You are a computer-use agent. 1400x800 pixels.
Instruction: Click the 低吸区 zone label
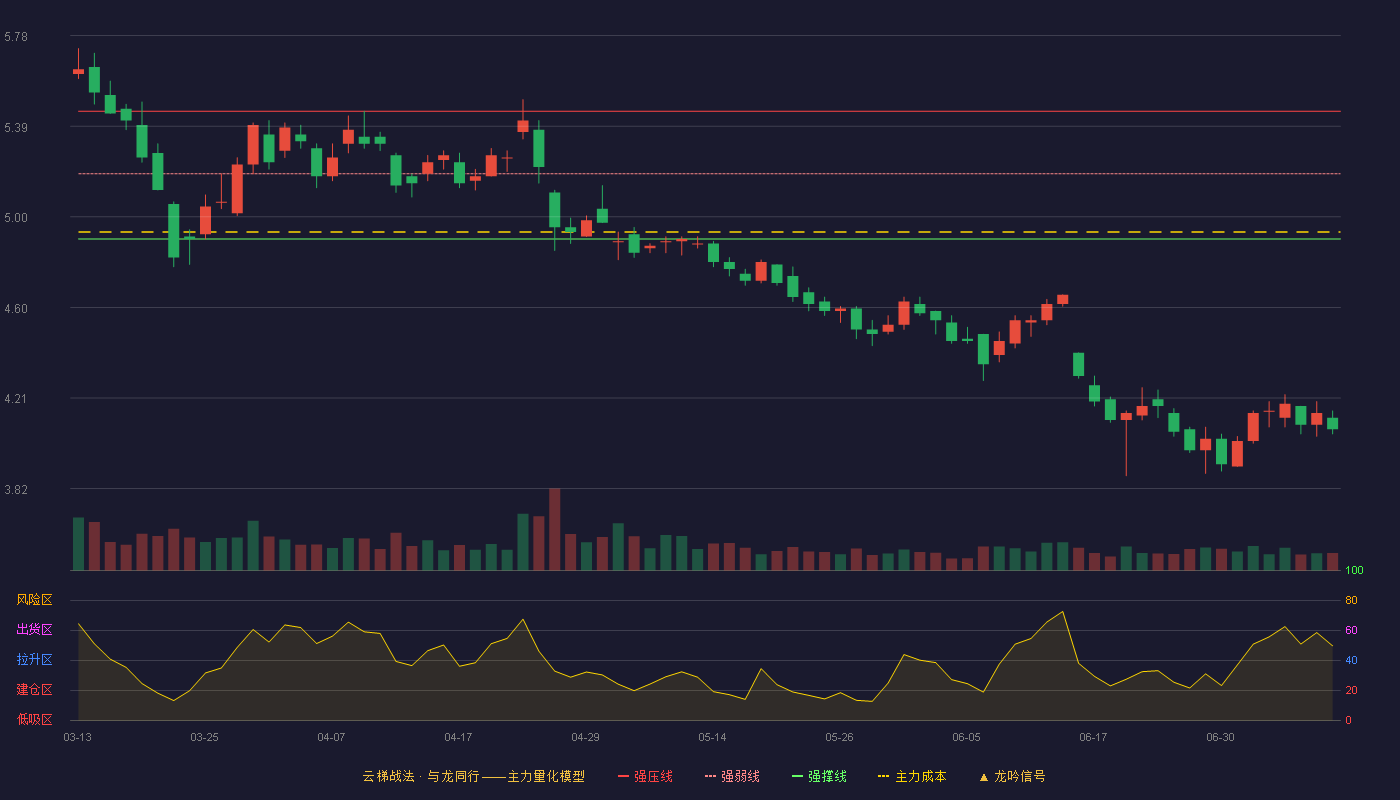(x=34, y=720)
